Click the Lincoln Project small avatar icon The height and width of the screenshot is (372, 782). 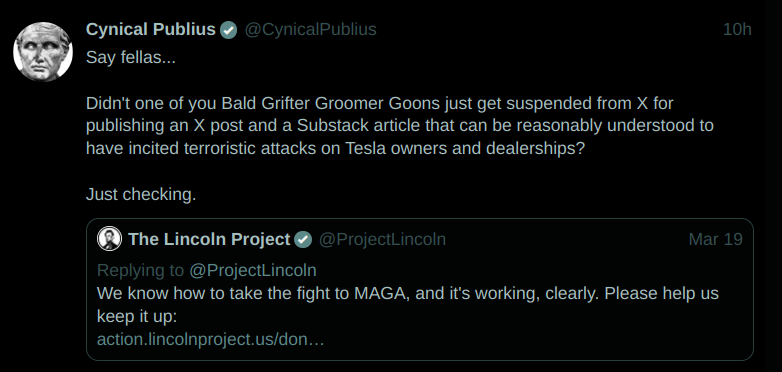pos(109,238)
